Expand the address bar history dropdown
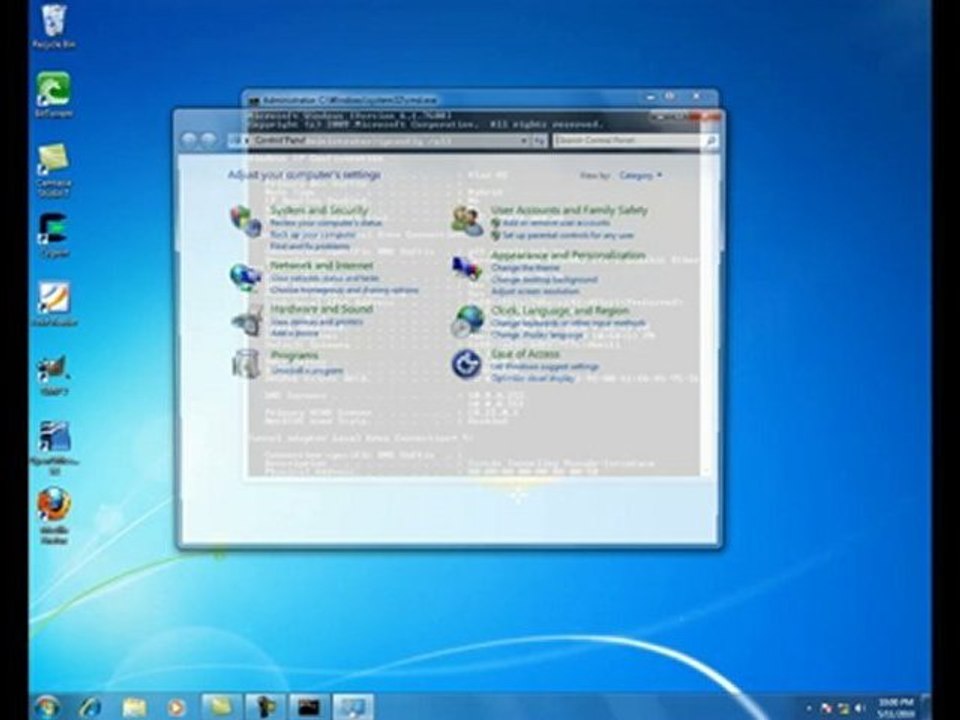The height and width of the screenshot is (720, 960). point(523,141)
